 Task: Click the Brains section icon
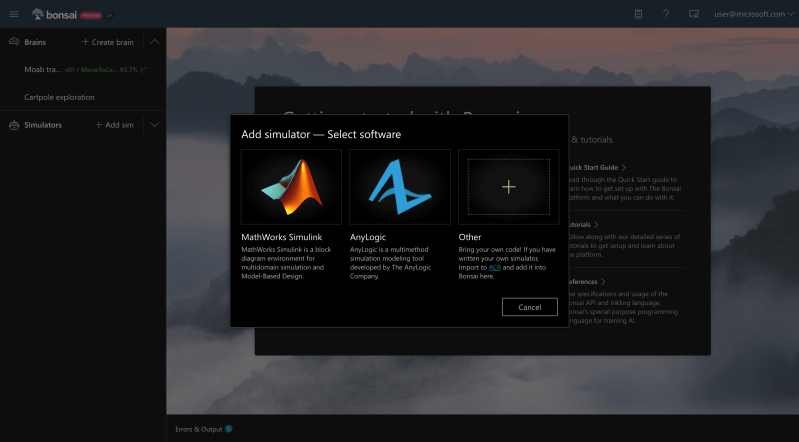[14, 42]
